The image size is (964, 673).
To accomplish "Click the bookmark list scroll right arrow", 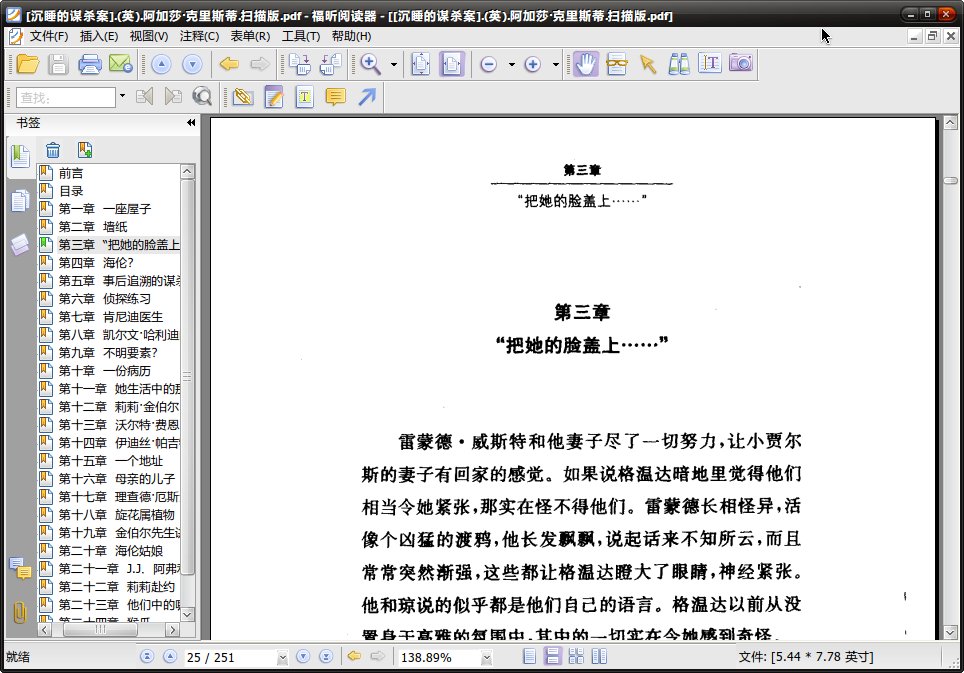I will pyautogui.click(x=173, y=629).
